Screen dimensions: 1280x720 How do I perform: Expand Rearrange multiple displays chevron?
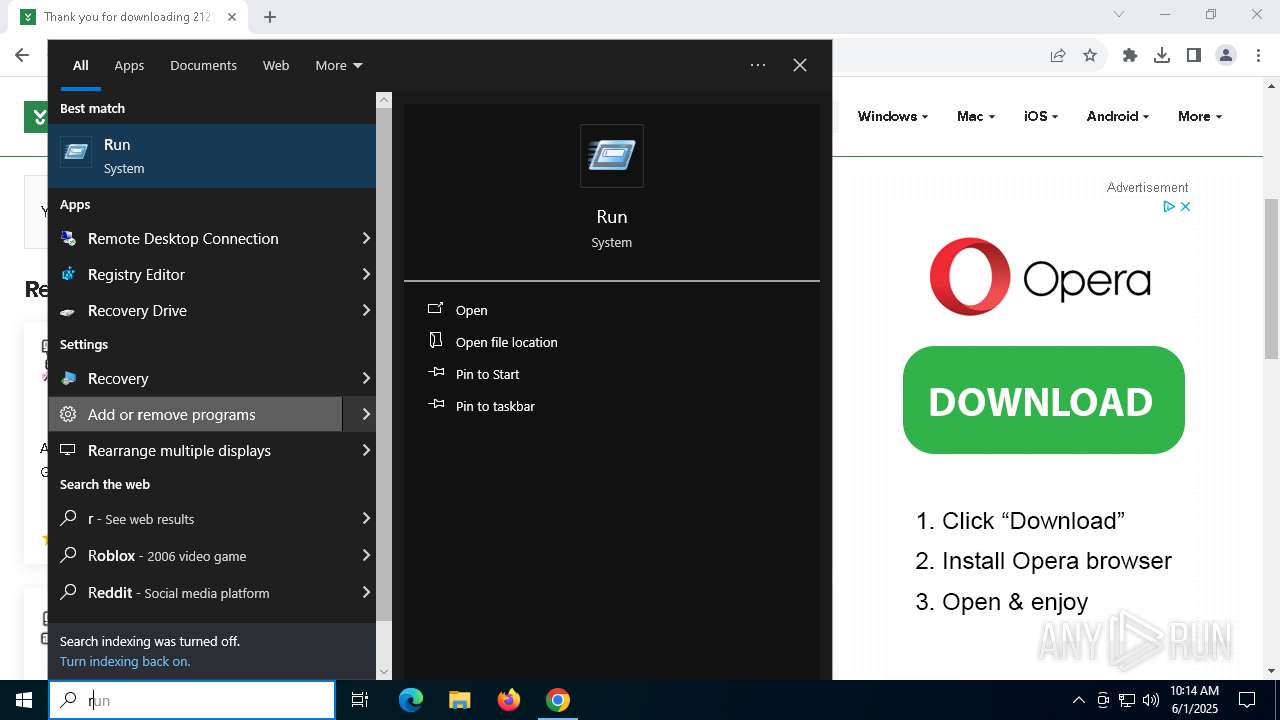pos(366,450)
